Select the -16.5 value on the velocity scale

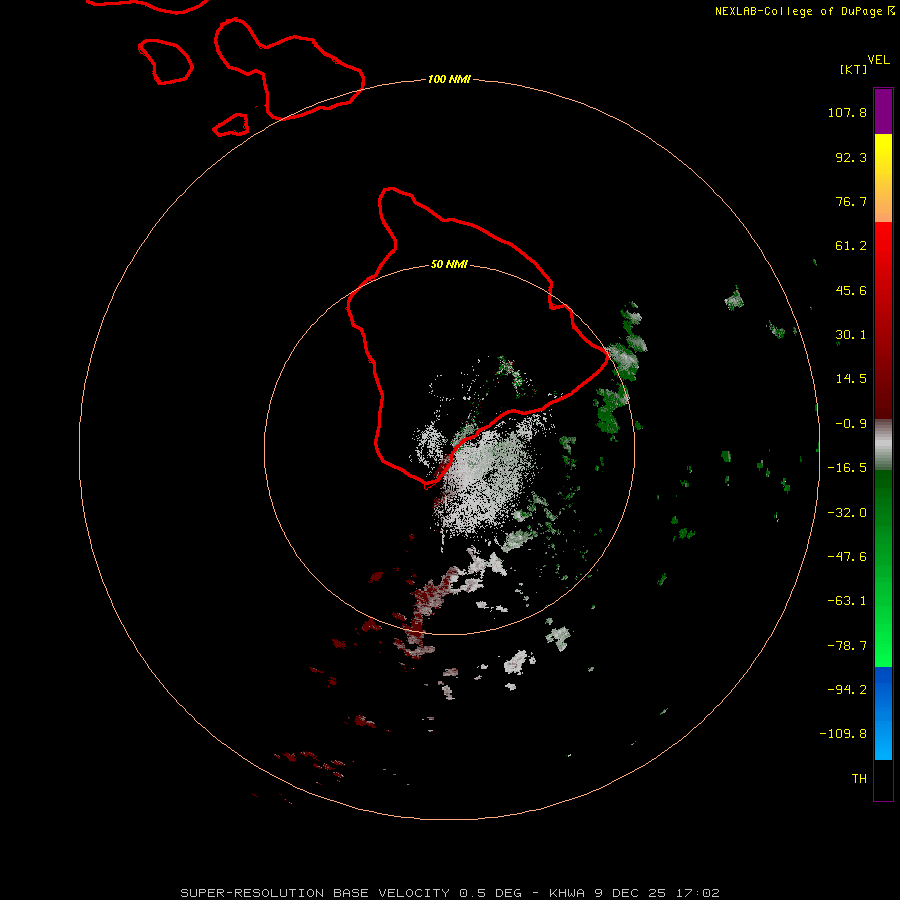coord(847,468)
